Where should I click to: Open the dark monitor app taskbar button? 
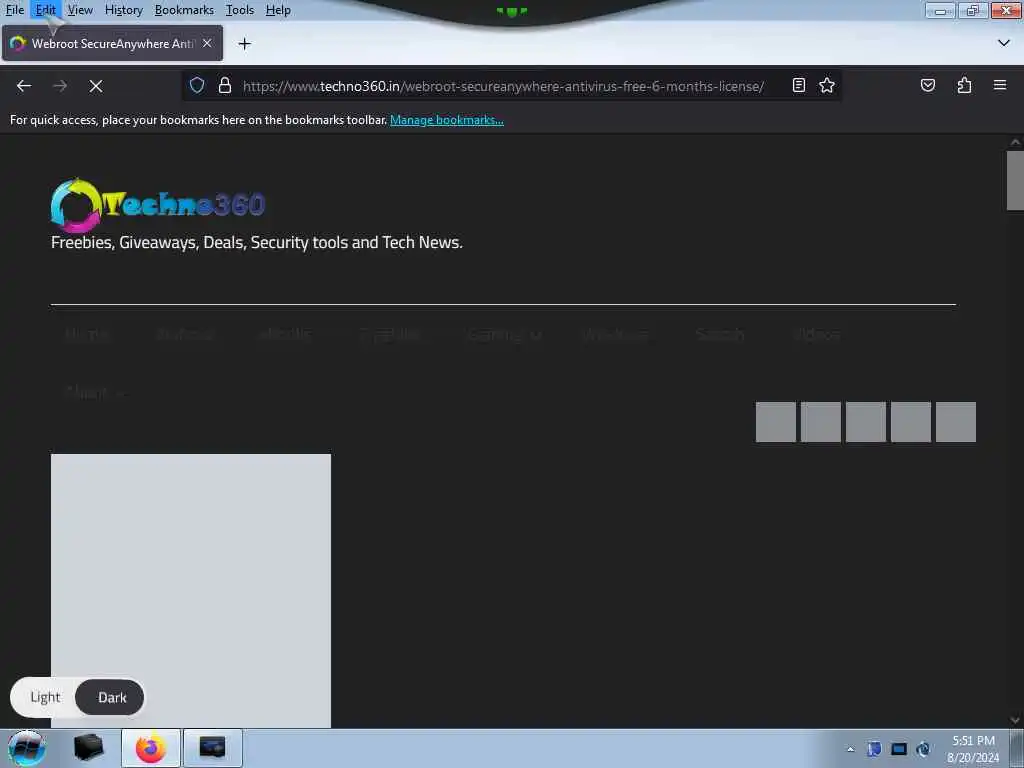point(212,748)
